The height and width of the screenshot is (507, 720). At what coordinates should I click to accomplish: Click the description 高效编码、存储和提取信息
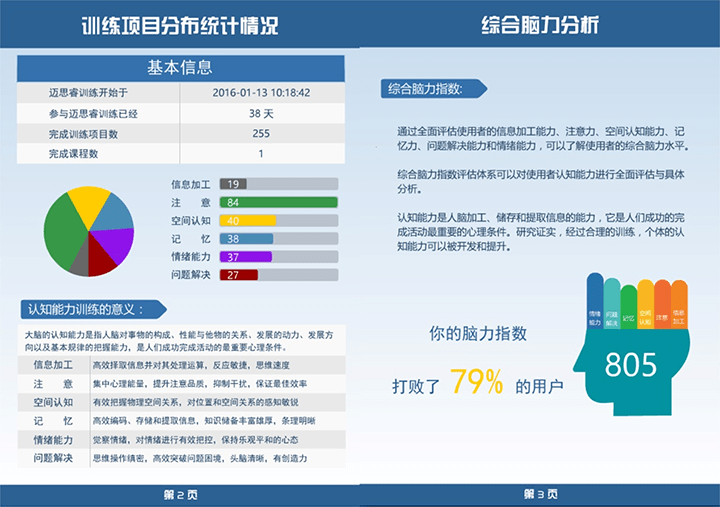pos(204,421)
